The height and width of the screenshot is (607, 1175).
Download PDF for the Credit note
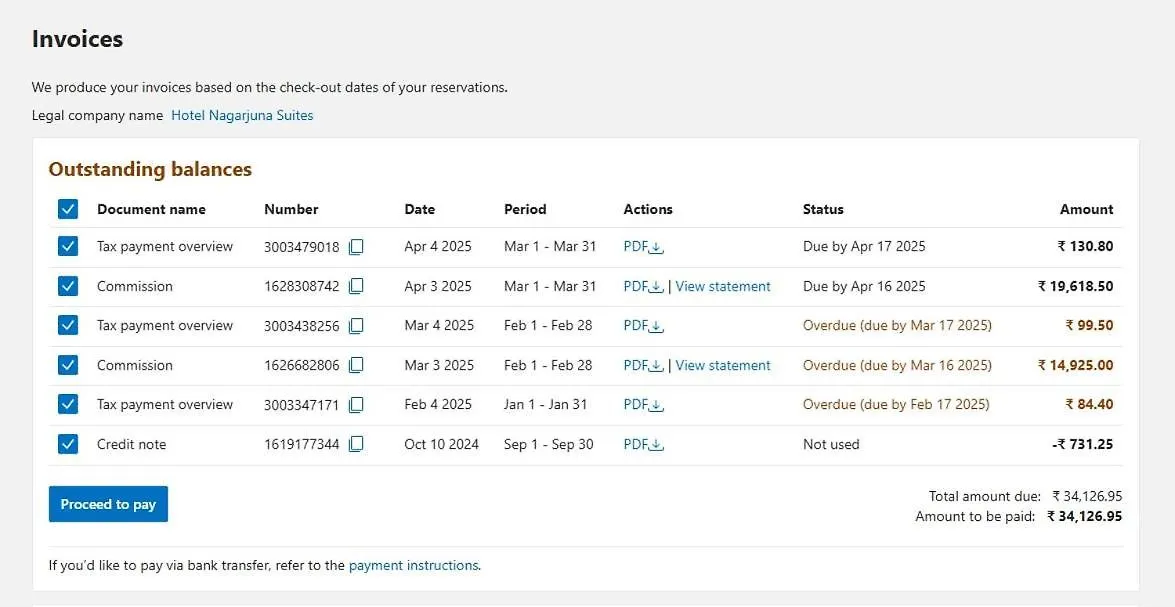pyautogui.click(x=644, y=444)
